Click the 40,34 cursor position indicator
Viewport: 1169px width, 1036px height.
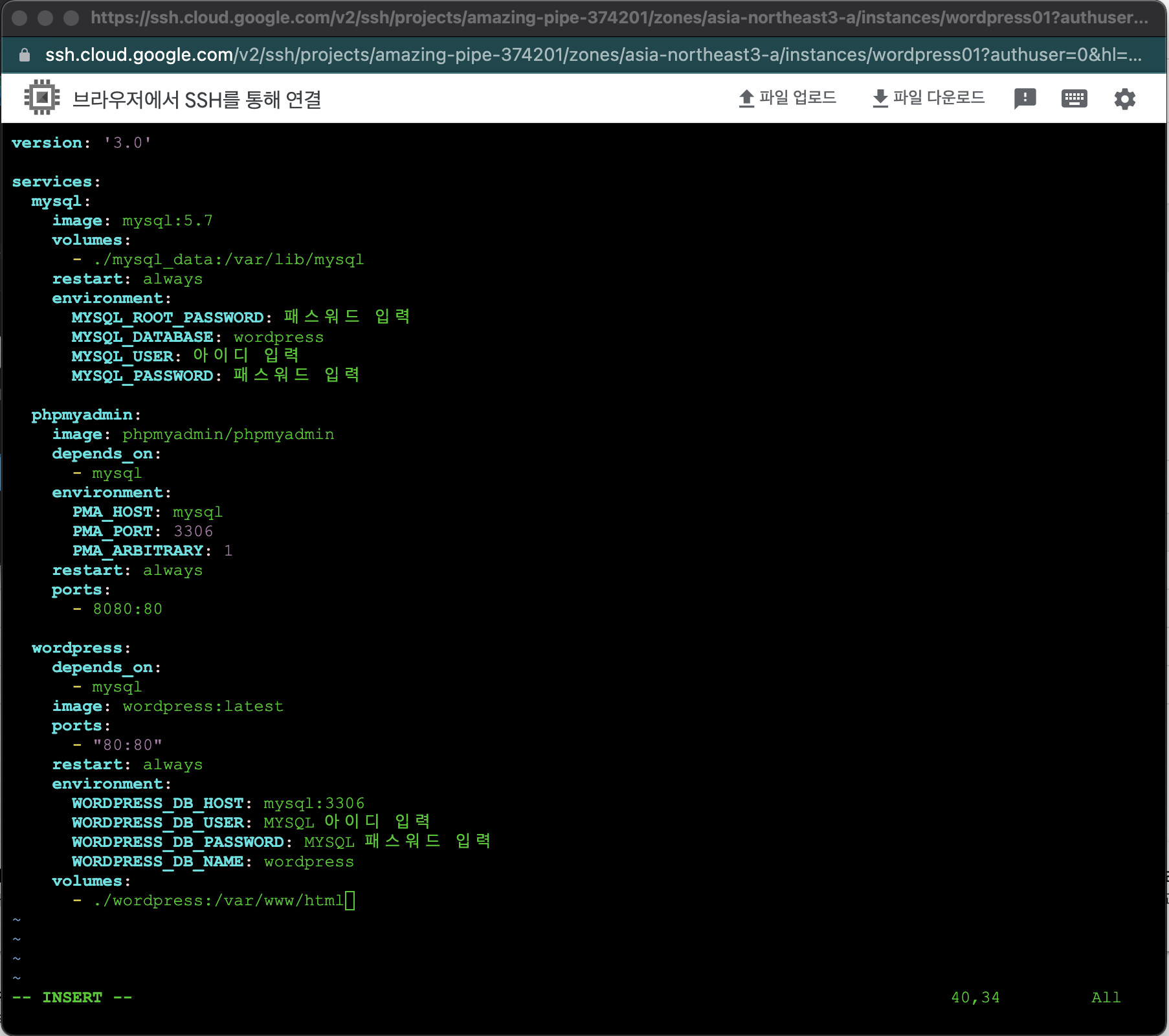[x=975, y=998]
